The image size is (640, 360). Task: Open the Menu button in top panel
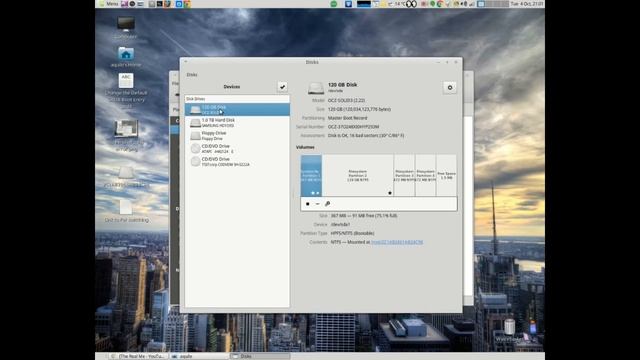109,4
